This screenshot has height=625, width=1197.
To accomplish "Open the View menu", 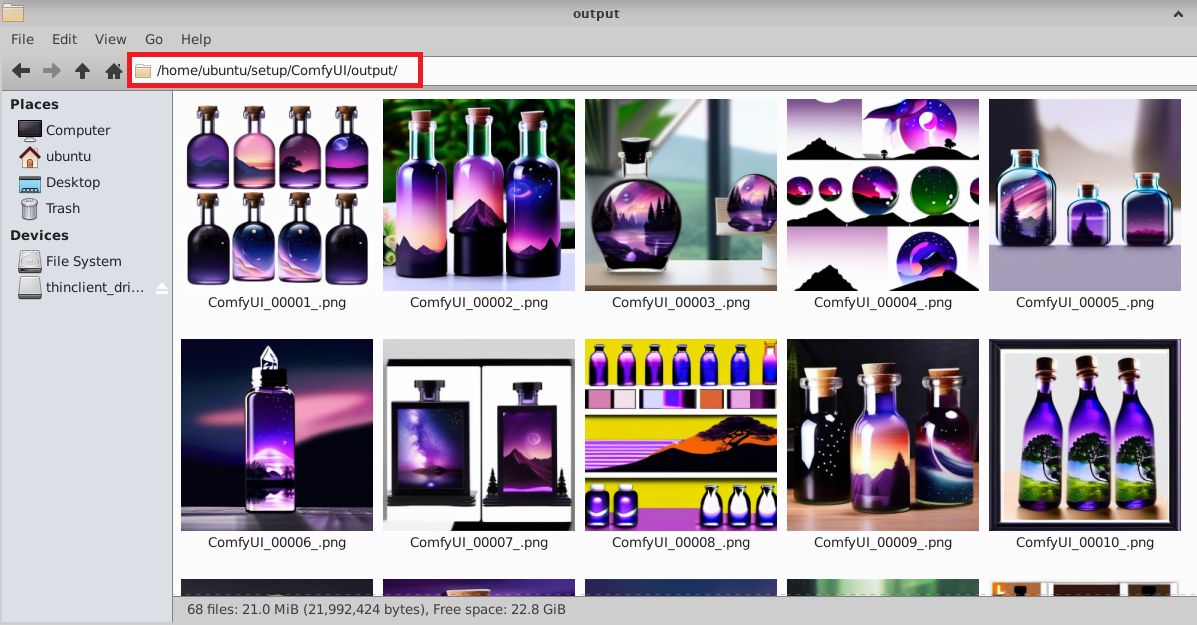I will click(111, 39).
